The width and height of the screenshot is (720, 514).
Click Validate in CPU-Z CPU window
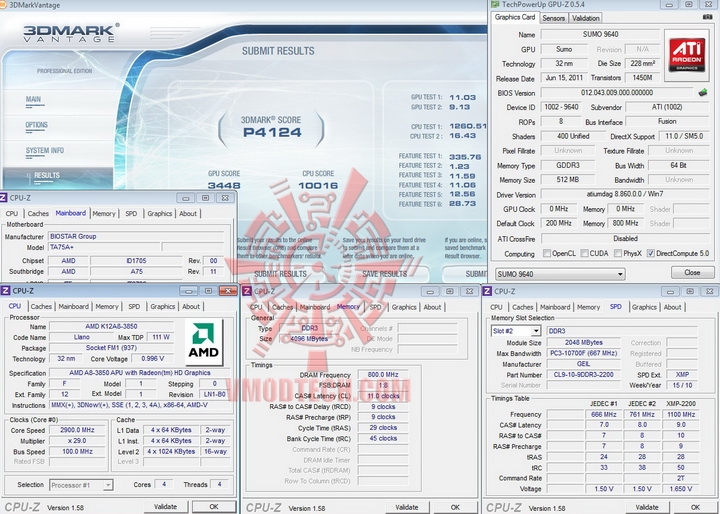pyautogui.click(x=165, y=507)
